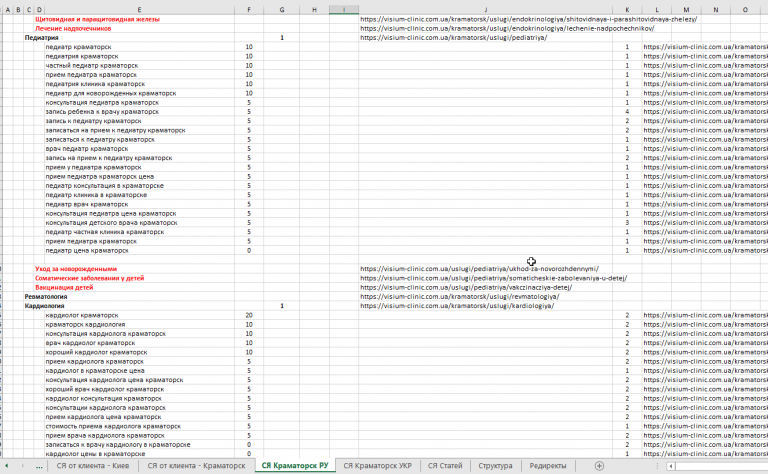Click the URL ending in somaticheskie-zabolevaniya-u-detej/
The height and width of the screenshot is (474, 768).
(494, 278)
